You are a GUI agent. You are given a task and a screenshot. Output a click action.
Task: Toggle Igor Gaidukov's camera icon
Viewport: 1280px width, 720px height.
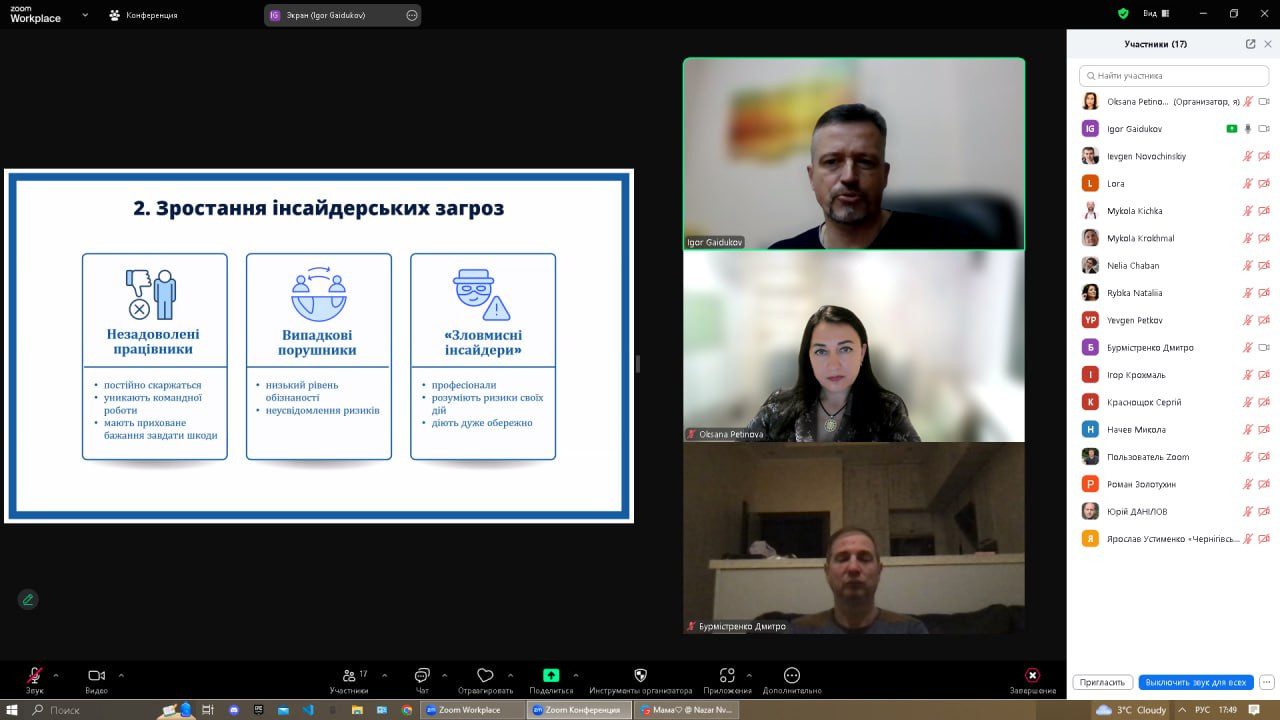pyautogui.click(x=1264, y=129)
